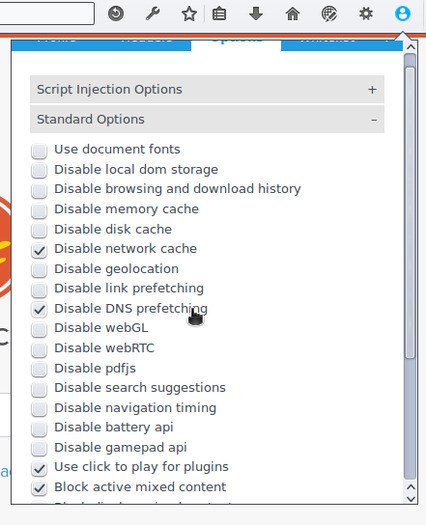This screenshot has width=426, height=525.
Task: Uncheck Block active mixed content
Action: click(x=39, y=488)
